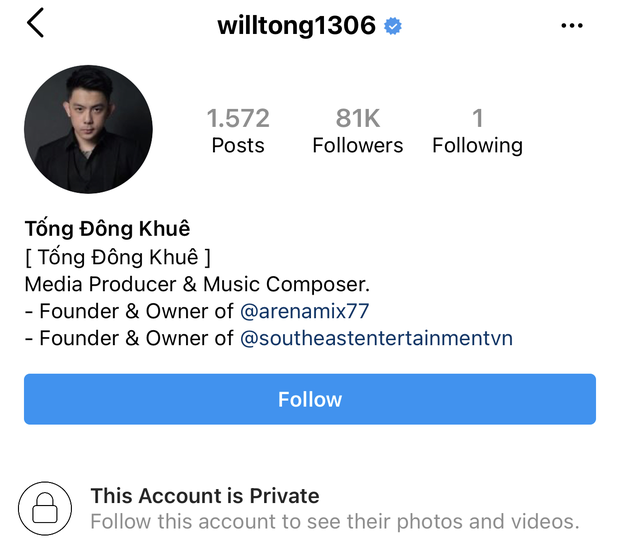Viewport: 620px width, 558px height.
Task: Click the 1.572 posts number
Action: 238,118
